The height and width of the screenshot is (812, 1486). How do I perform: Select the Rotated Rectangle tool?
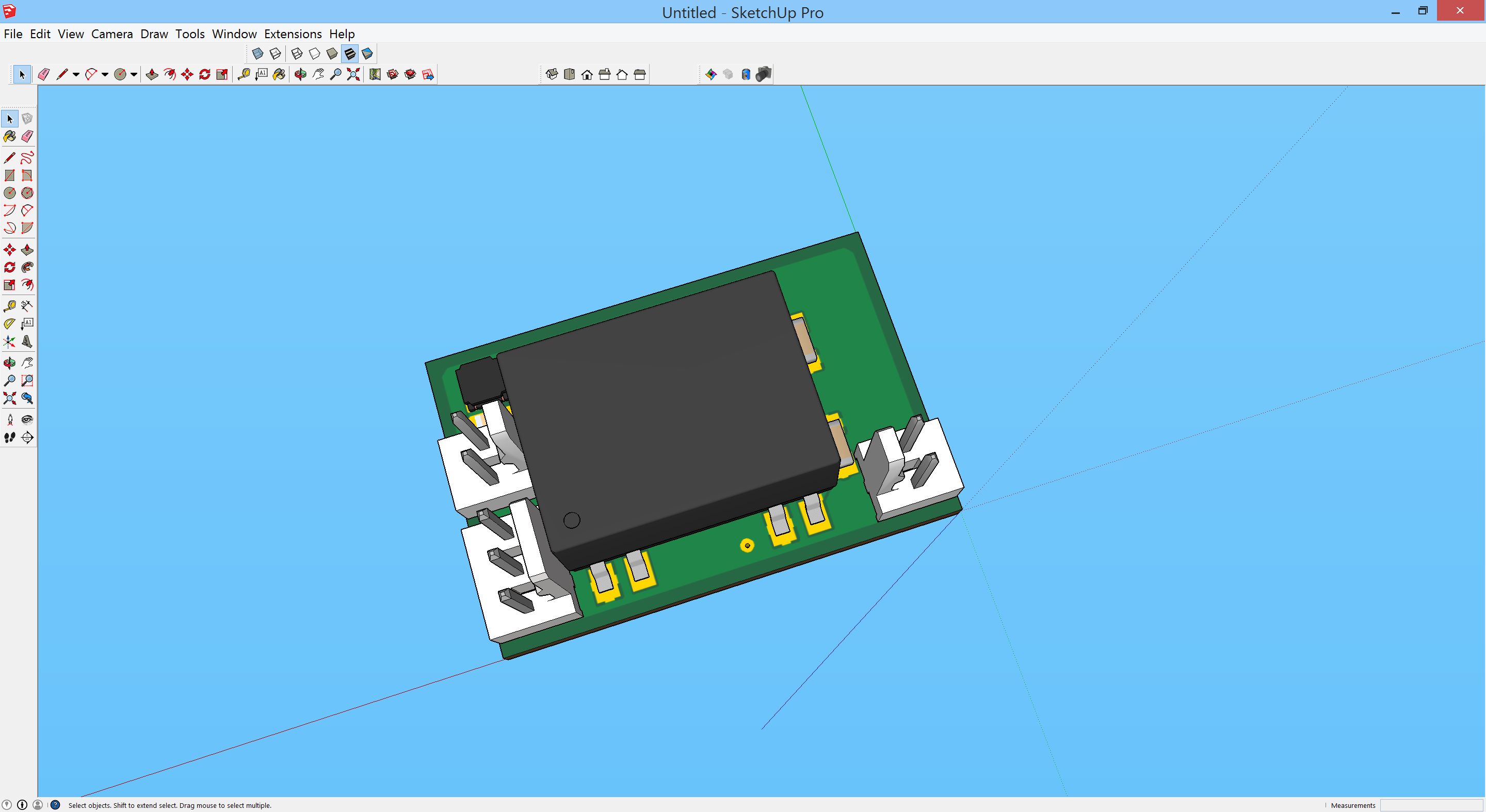pyautogui.click(x=27, y=175)
